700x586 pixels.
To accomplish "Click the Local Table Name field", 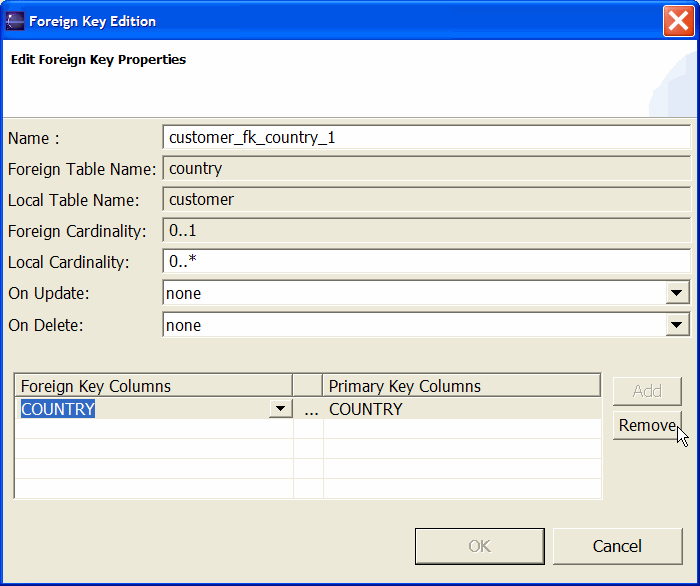I will coord(426,200).
